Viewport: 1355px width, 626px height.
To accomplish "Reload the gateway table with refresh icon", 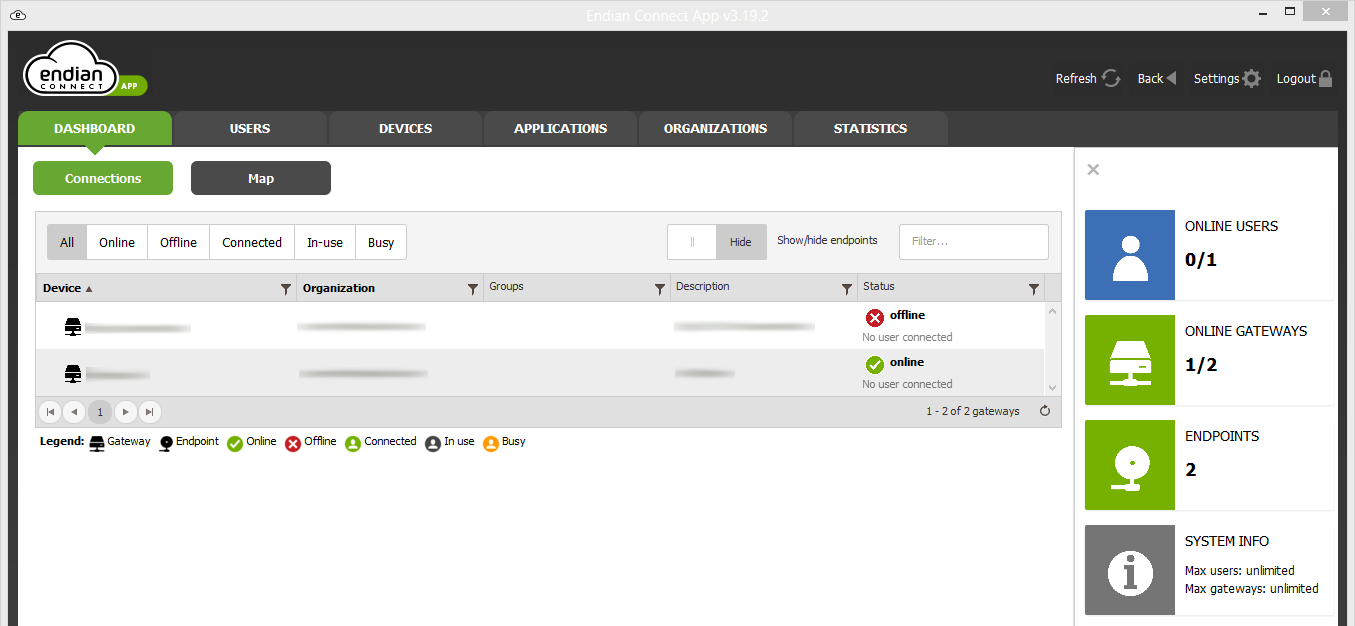I will pyautogui.click(x=1045, y=411).
